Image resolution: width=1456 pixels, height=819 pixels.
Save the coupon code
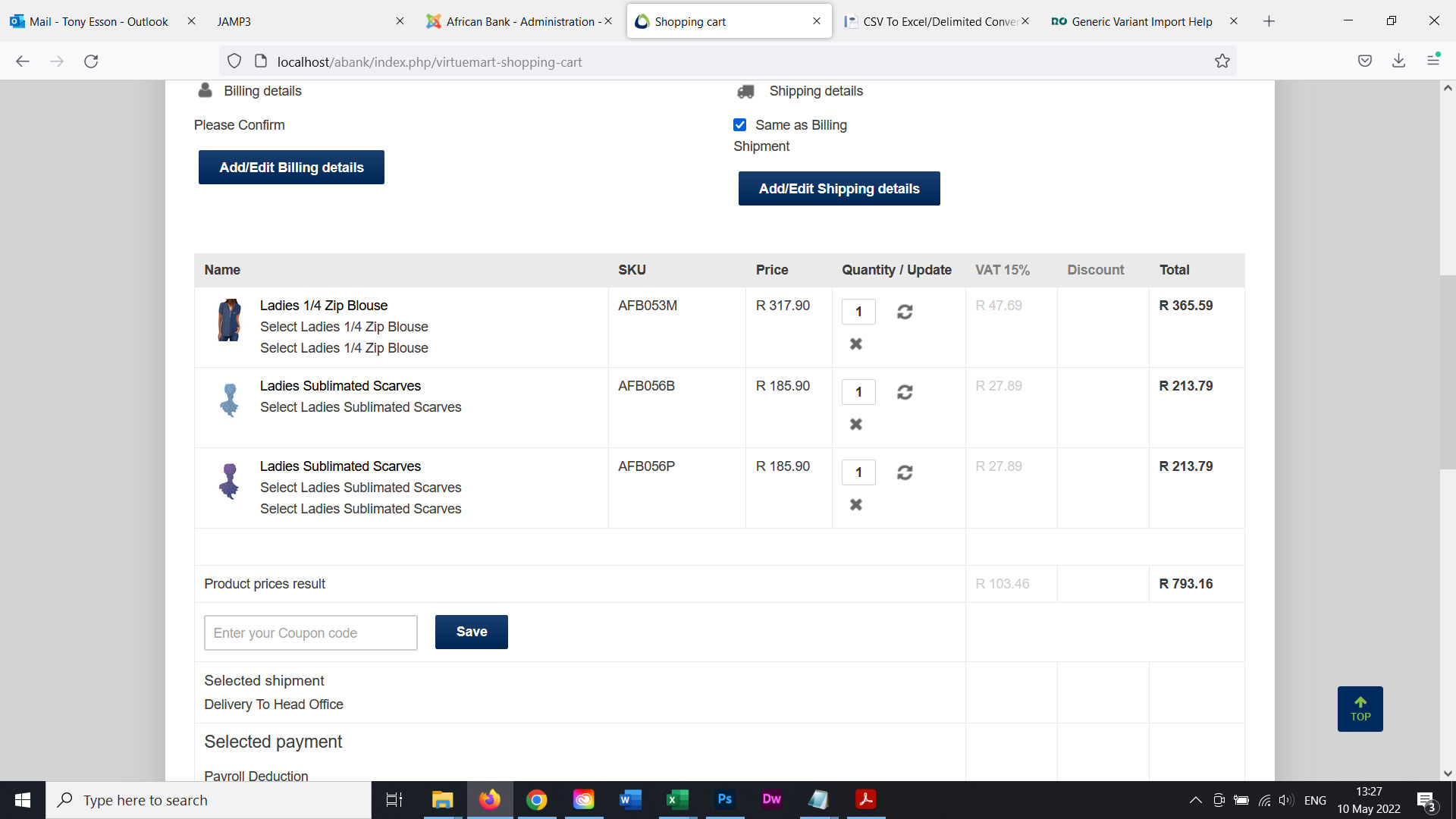[471, 632]
